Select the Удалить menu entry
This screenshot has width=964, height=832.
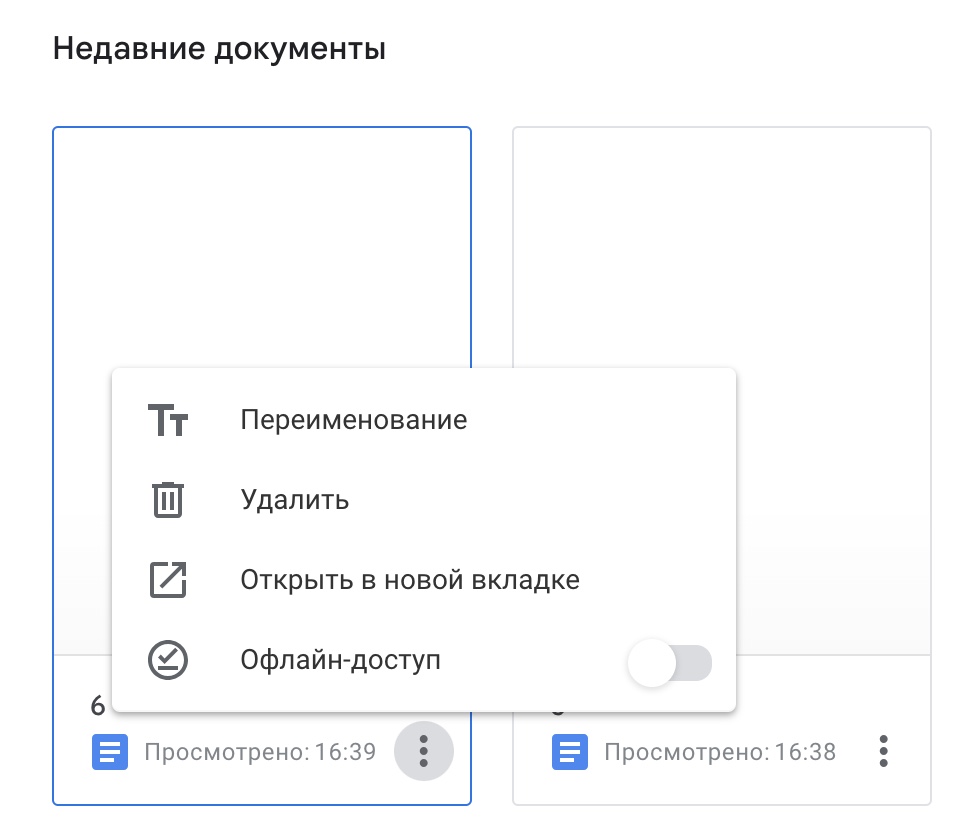tap(295, 499)
